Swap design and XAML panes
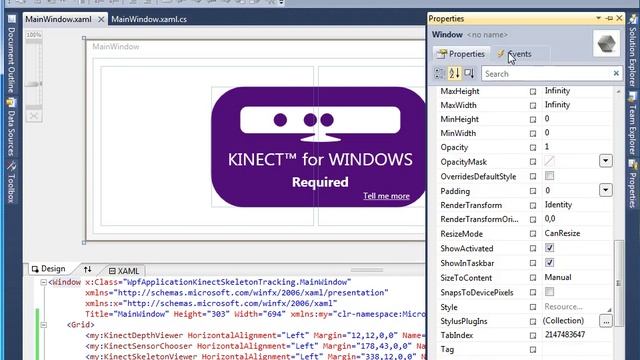The image size is (640, 360). tap(87, 269)
